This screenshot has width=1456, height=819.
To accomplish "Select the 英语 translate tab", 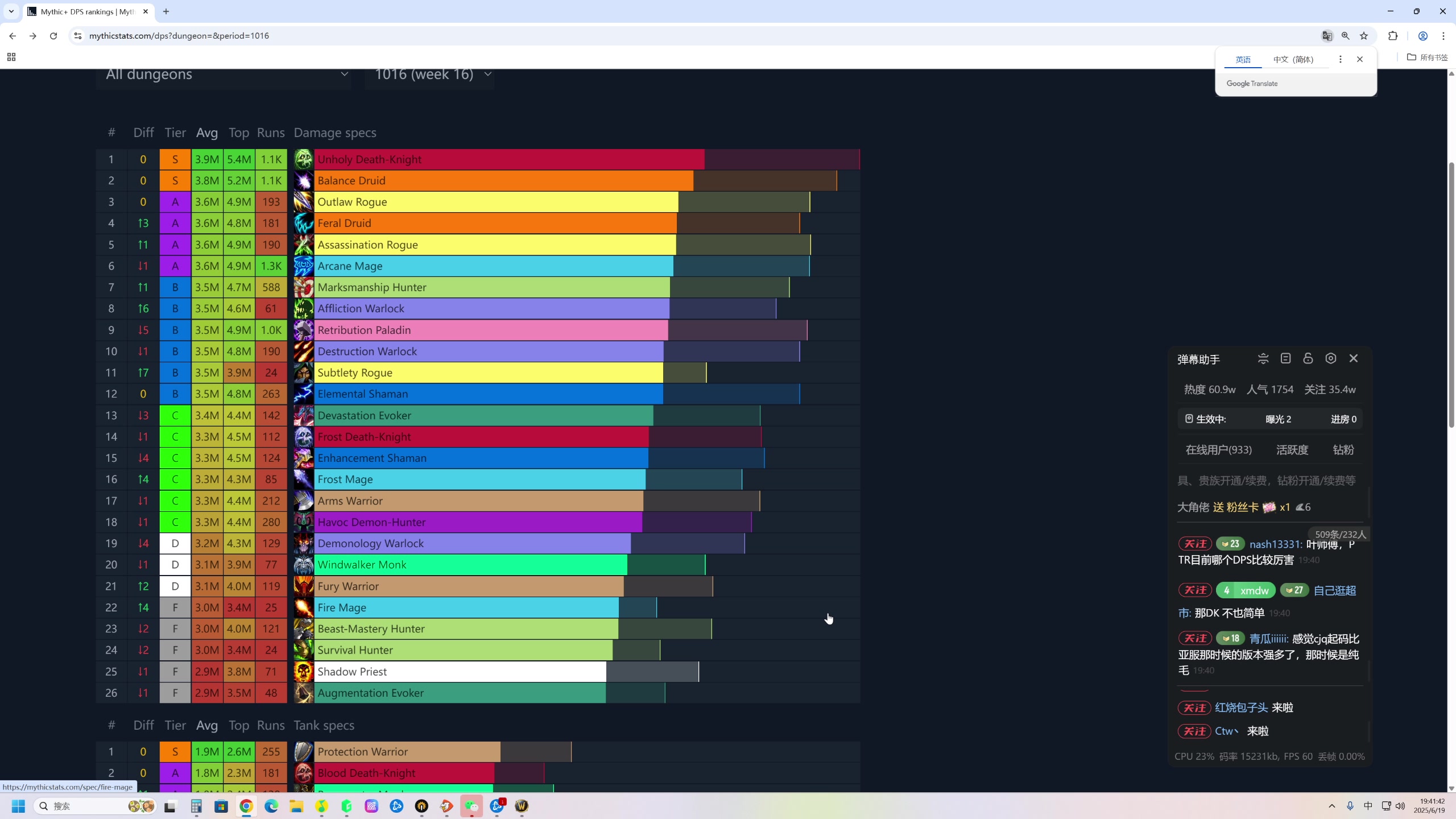I will click(x=1243, y=60).
